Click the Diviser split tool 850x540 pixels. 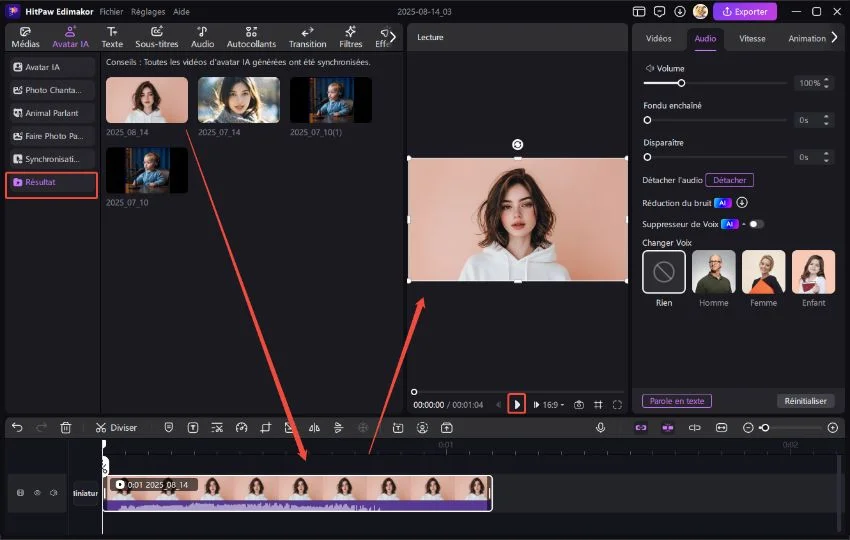click(x=117, y=427)
